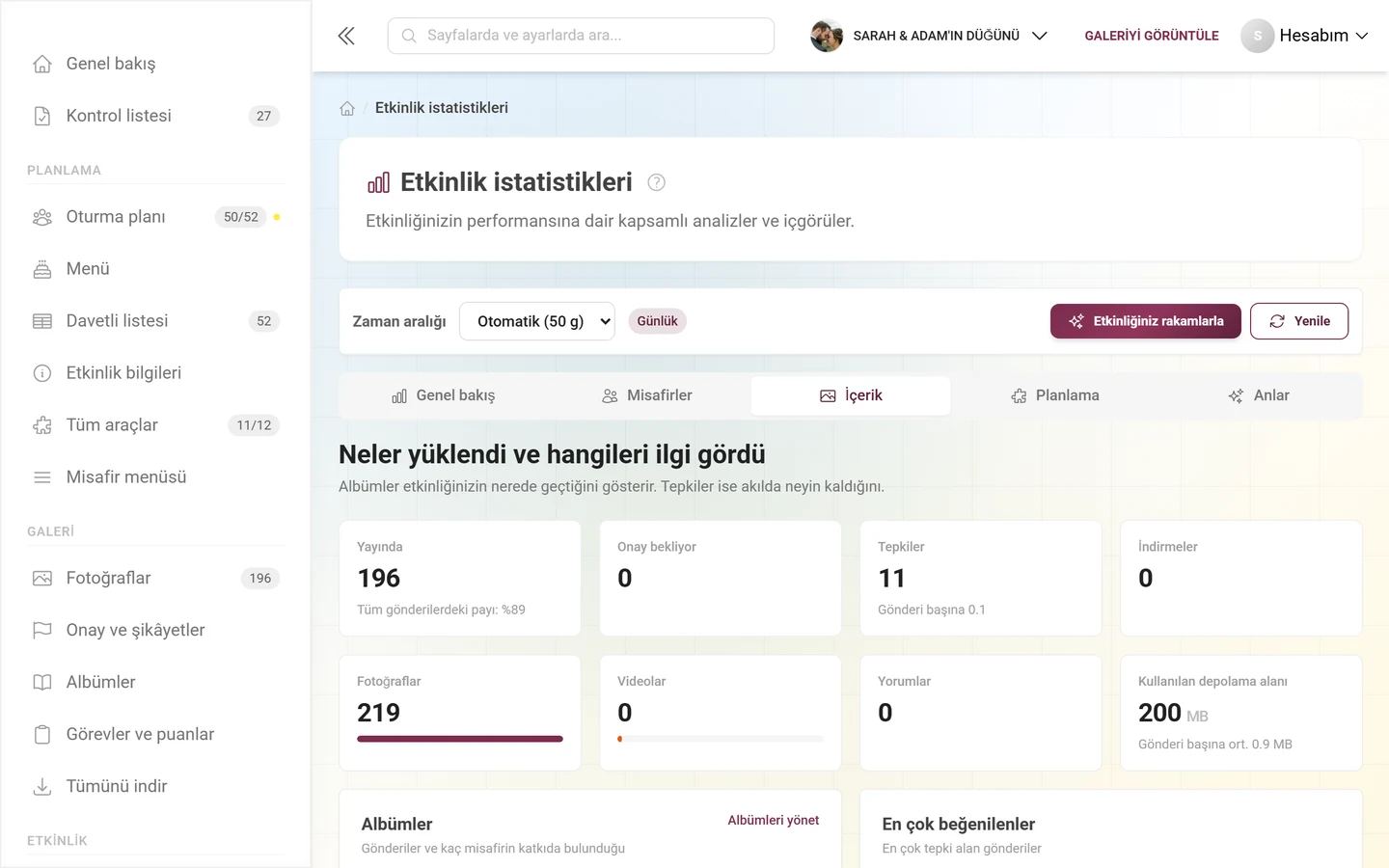The height and width of the screenshot is (868, 1389).
Task: Collapse sidebar with double-chevron icon
Action: click(346, 36)
